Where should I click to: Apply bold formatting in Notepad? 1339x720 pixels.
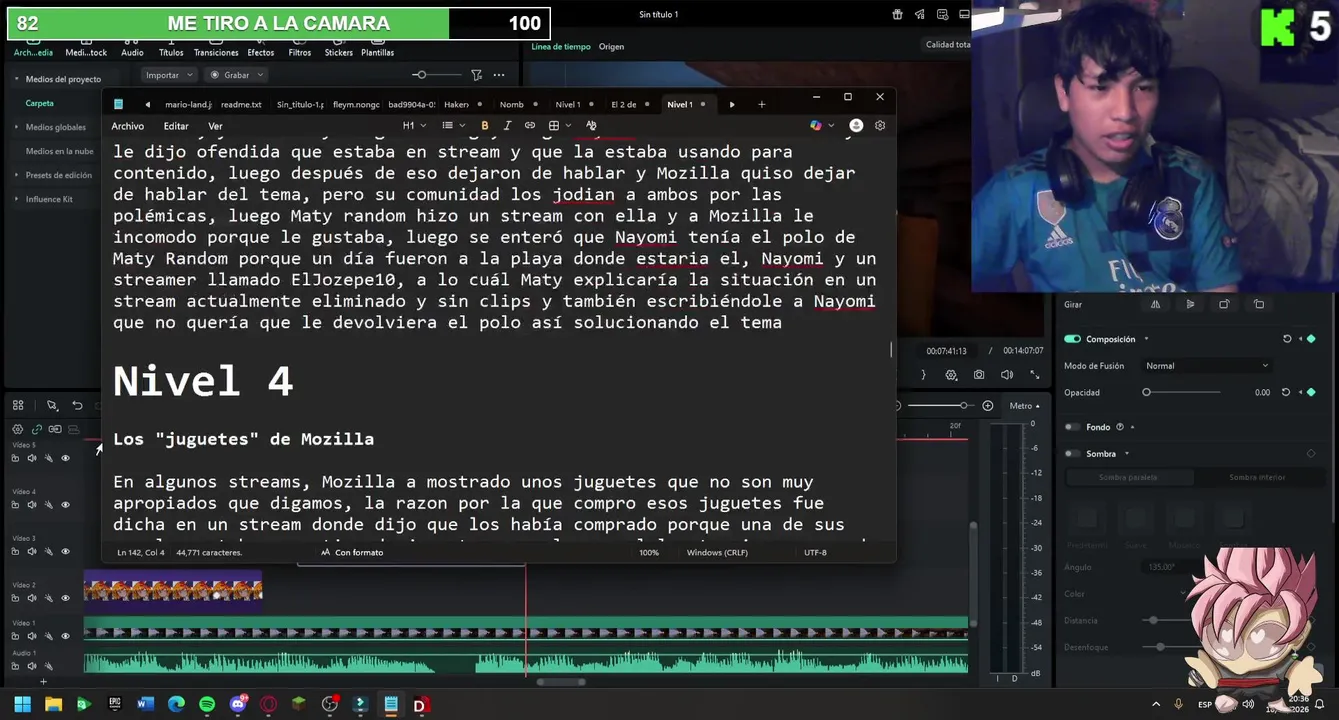[x=485, y=126]
